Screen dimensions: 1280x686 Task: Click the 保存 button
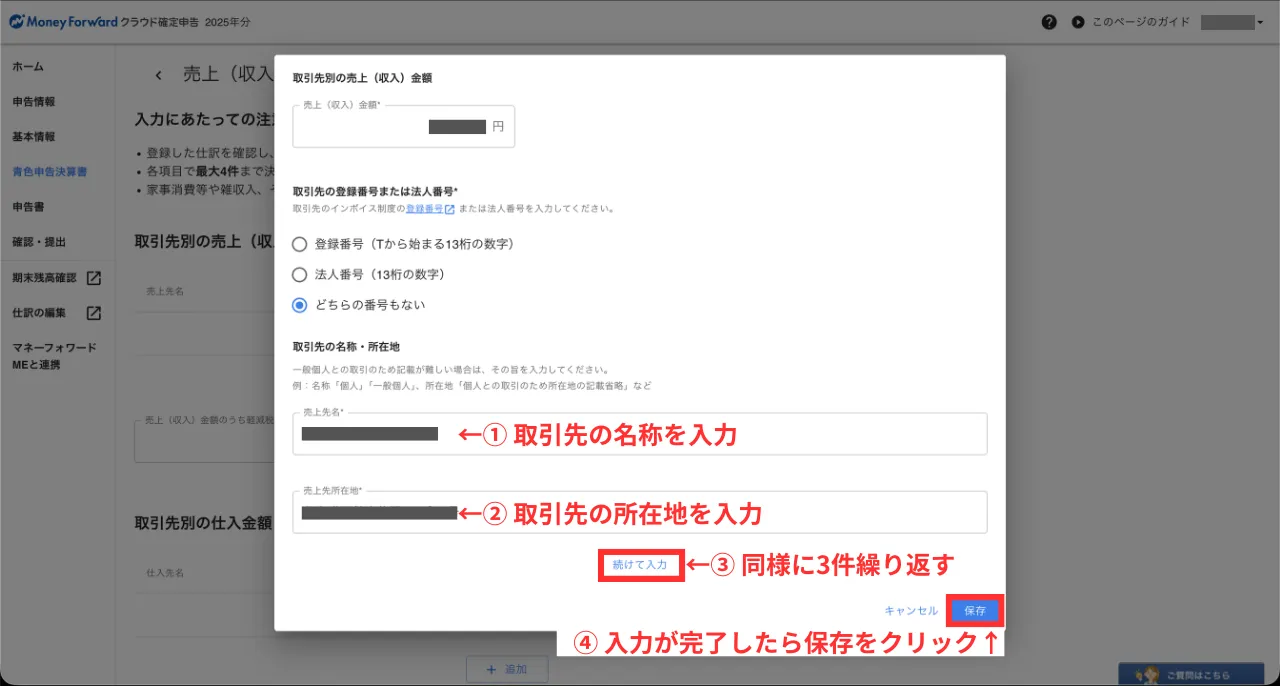click(974, 610)
